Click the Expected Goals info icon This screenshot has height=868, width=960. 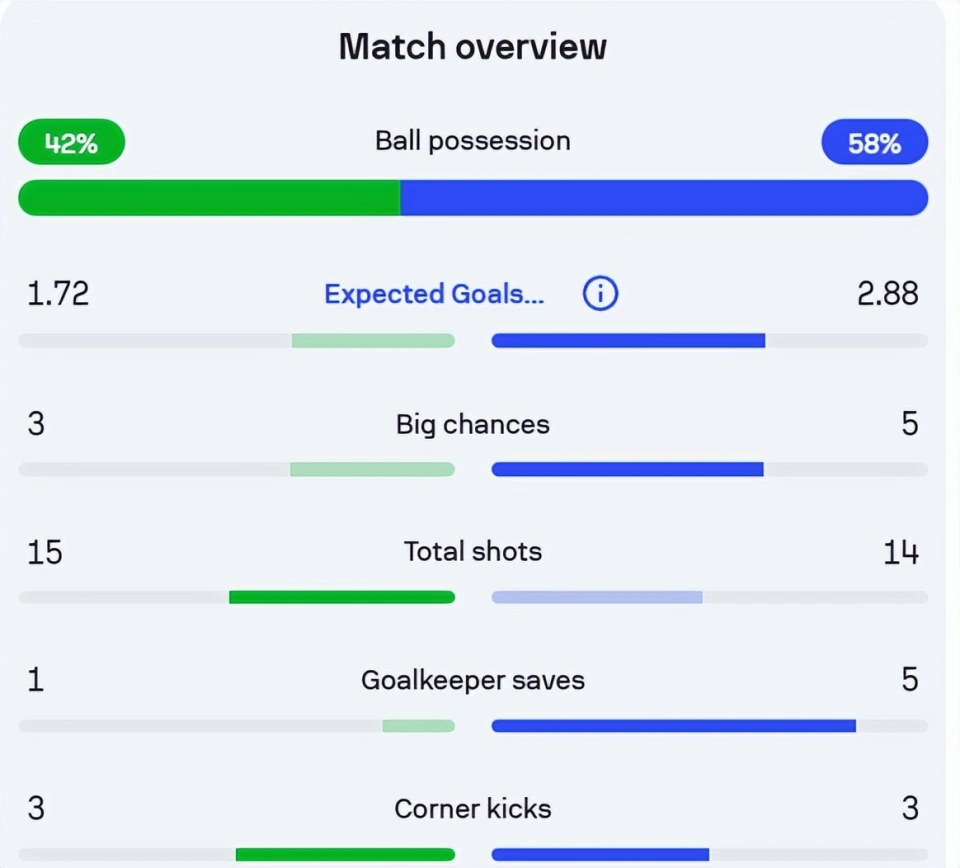click(x=600, y=293)
